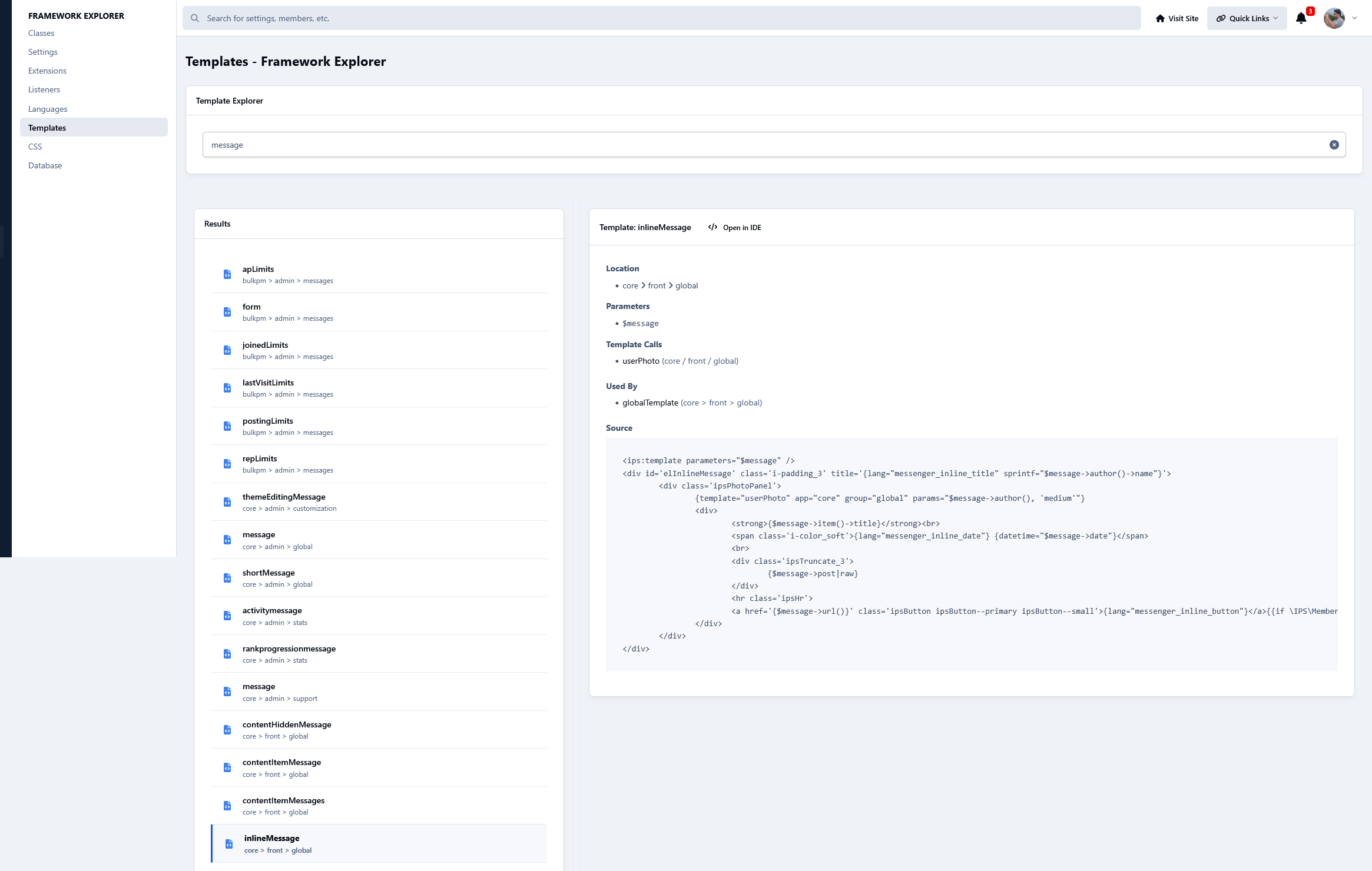The height and width of the screenshot is (871, 1372).
Task: Click the FRAMEWORK EXPLORER heading
Action: [x=76, y=16]
